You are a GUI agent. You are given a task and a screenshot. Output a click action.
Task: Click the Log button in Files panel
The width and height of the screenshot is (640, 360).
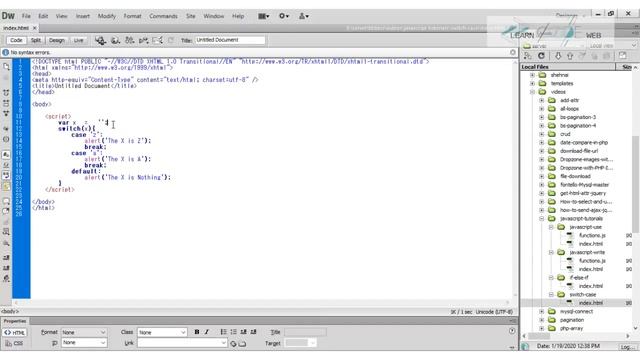(628, 347)
